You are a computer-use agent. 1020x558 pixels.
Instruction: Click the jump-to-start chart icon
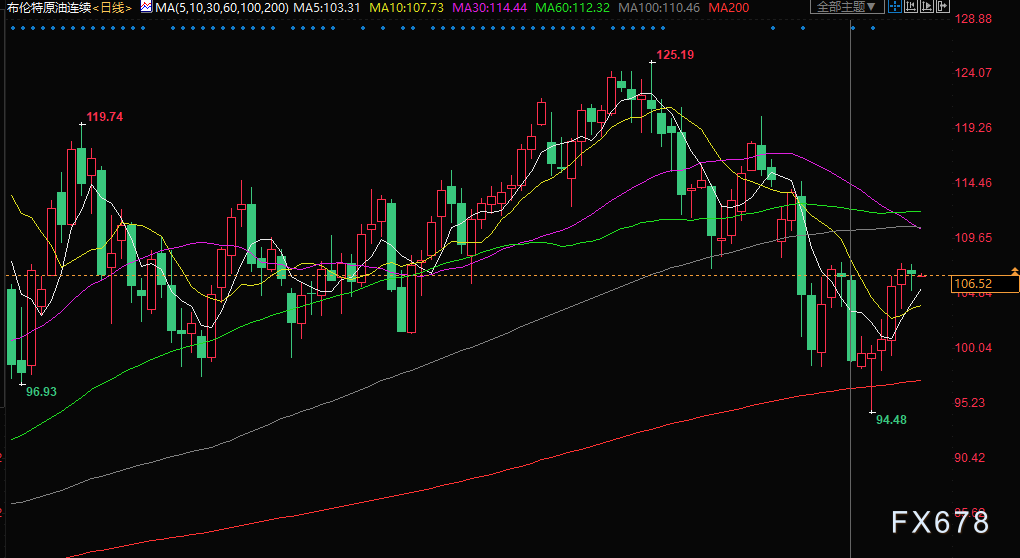pyautogui.click(x=911, y=7)
